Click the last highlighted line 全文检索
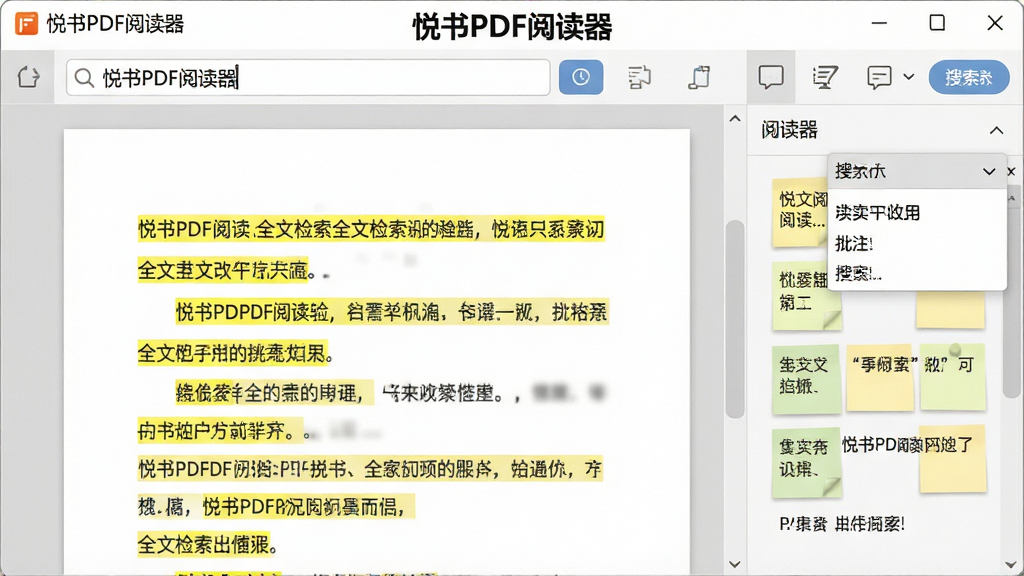This screenshot has height=576, width=1024. click(203, 545)
